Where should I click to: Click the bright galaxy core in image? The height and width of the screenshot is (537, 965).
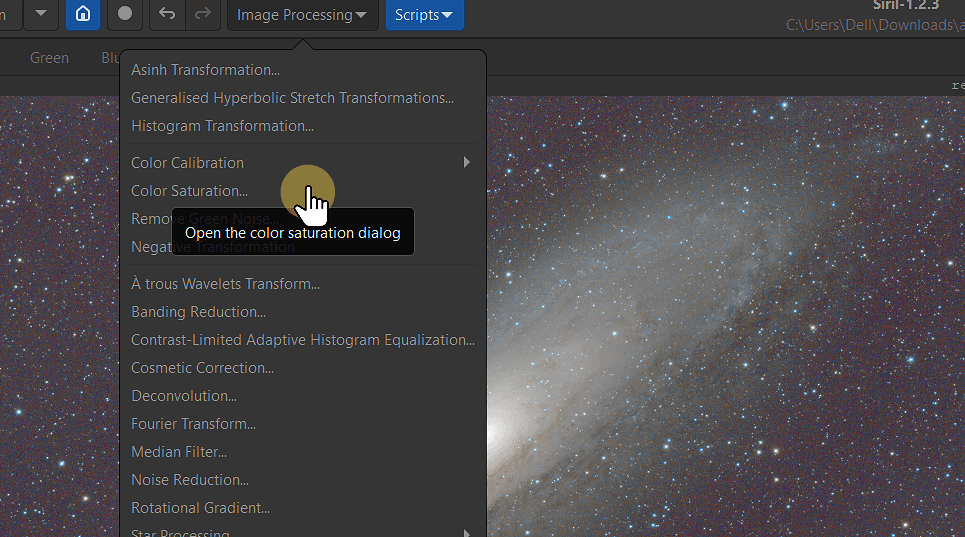point(494,432)
